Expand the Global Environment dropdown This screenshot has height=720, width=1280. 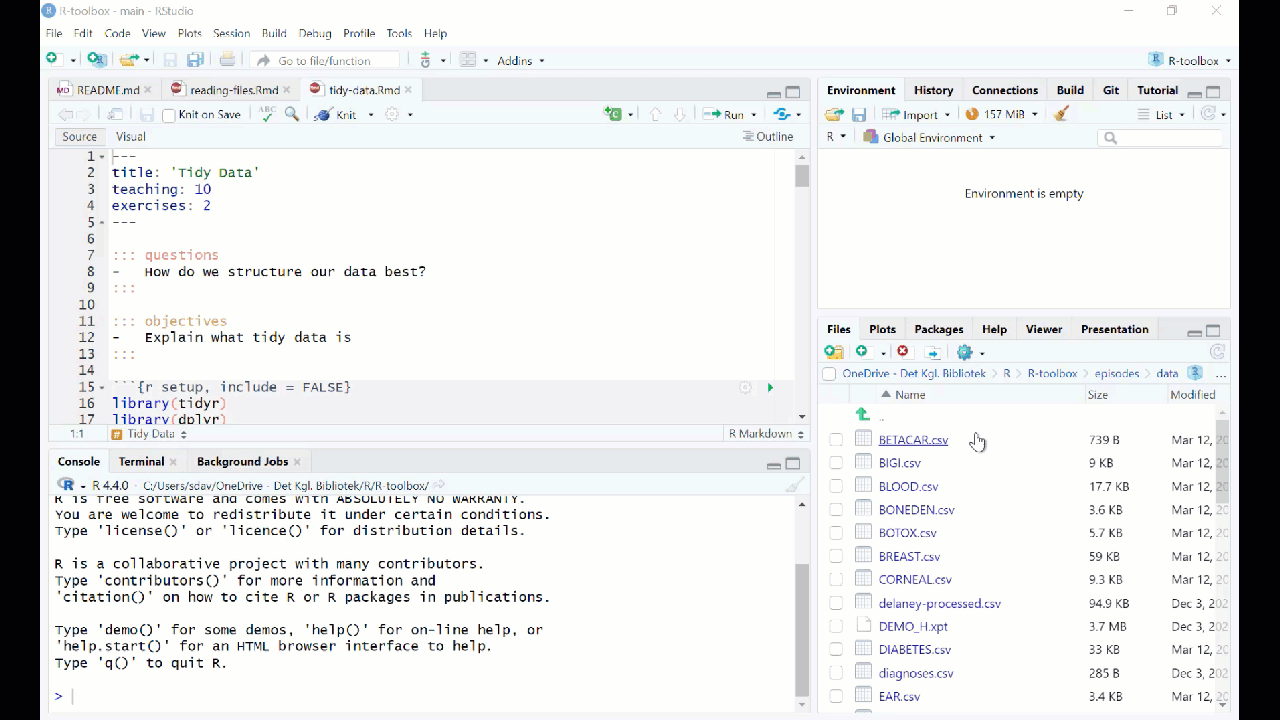[930, 137]
